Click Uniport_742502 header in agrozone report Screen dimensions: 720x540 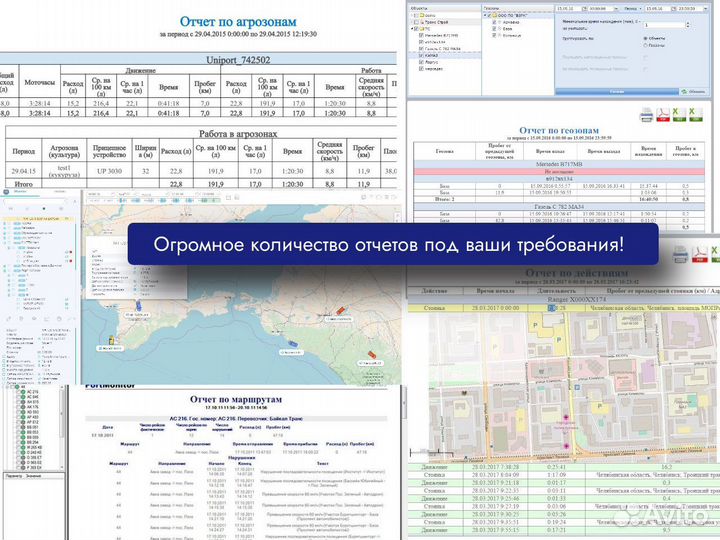click(x=238, y=60)
